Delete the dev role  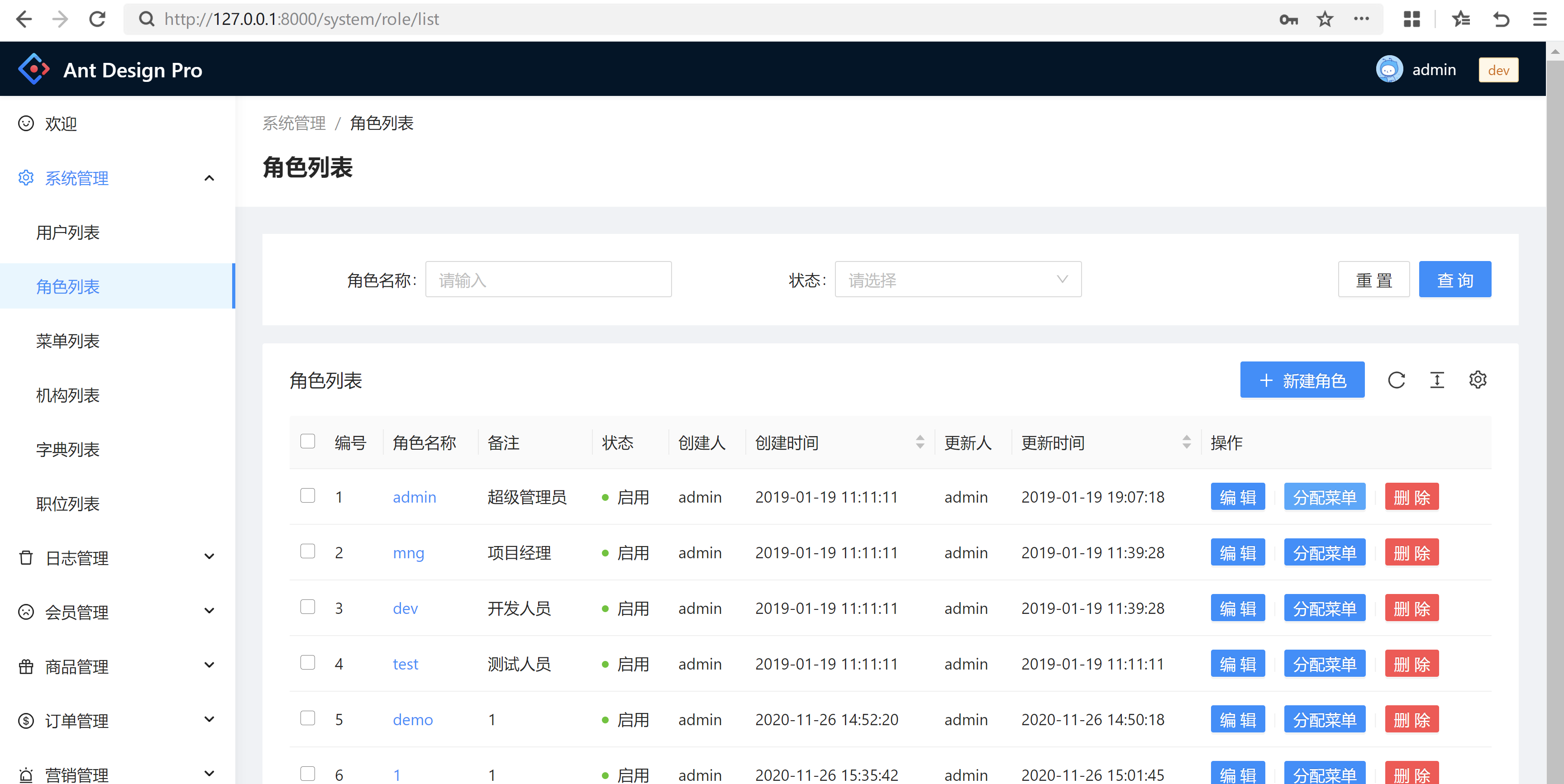pos(1411,608)
